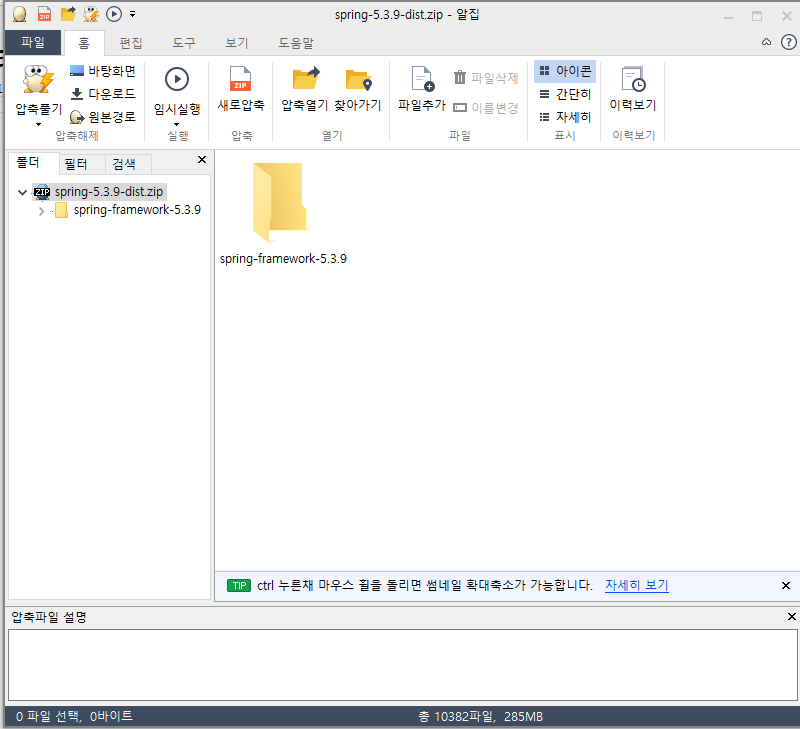Click the 찾아가기 folder location icon
The image size is (800, 729).
point(358,80)
